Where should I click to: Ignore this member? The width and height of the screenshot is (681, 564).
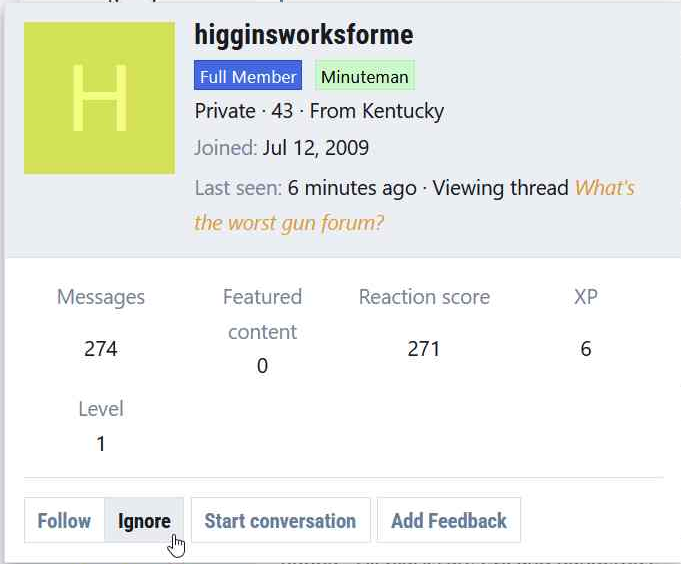click(x=144, y=520)
